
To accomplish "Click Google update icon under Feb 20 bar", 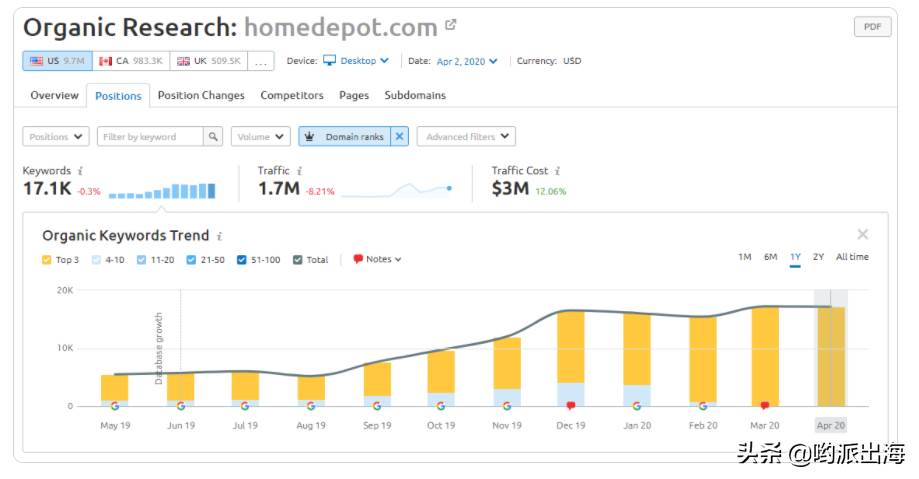I will tap(703, 406).
